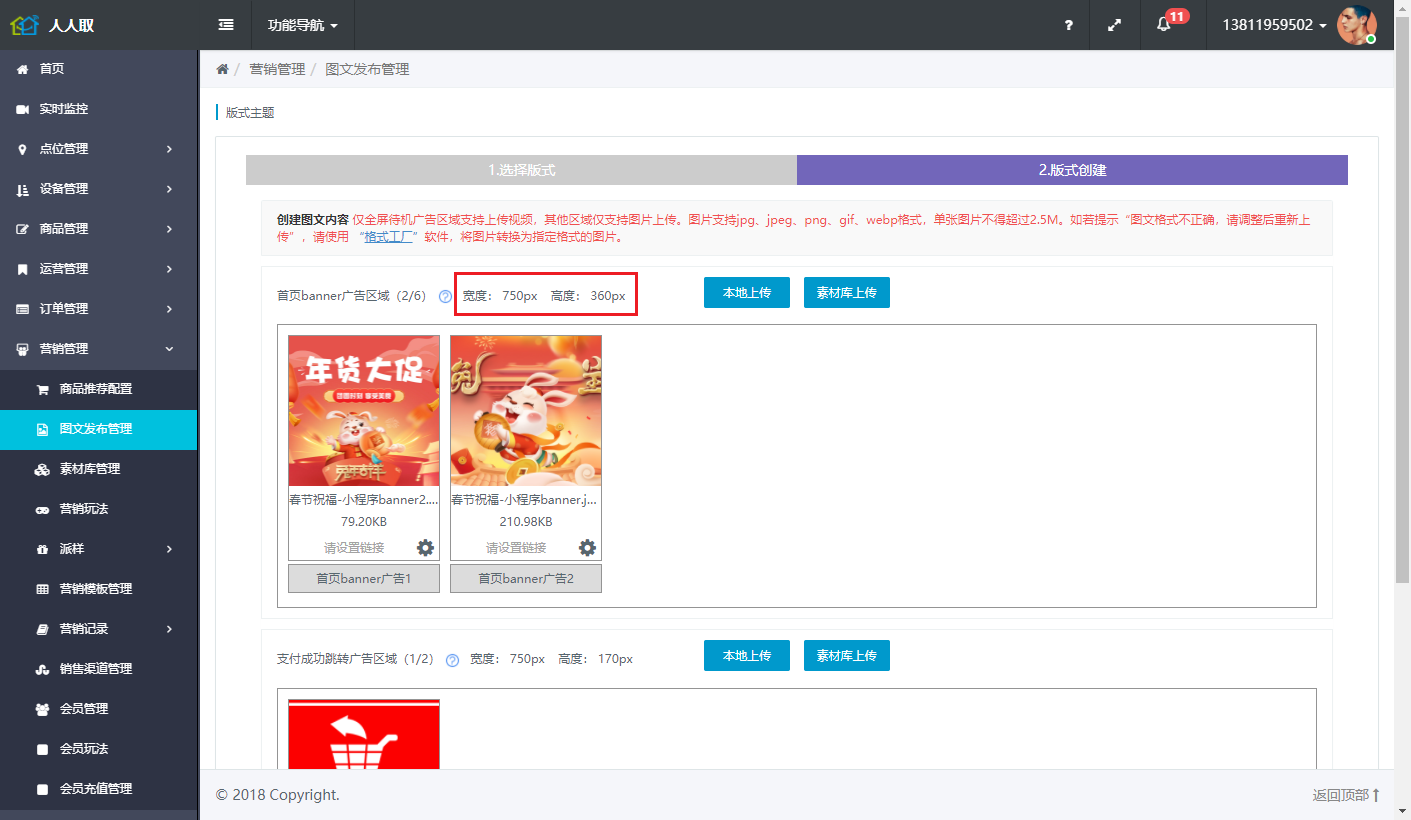The image size is (1411, 820).
Task: Select the red shopping cart ad thumbnail
Action: [x=364, y=734]
